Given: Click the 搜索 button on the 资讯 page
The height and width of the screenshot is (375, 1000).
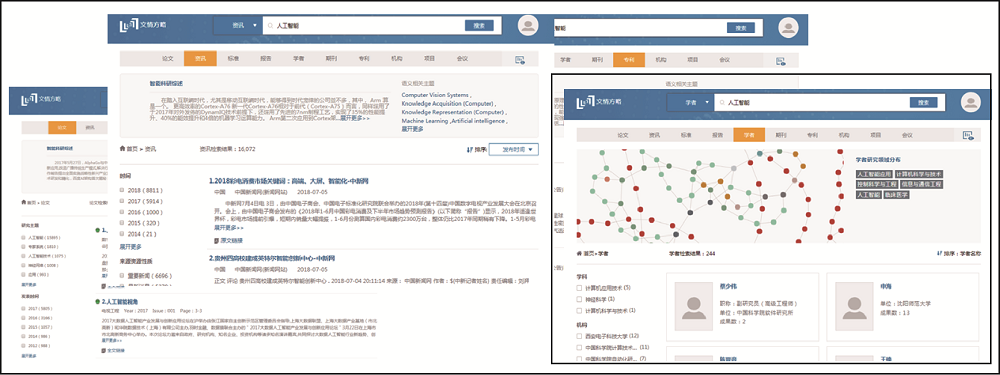Looking at the screenshot, I should (479, 26).
